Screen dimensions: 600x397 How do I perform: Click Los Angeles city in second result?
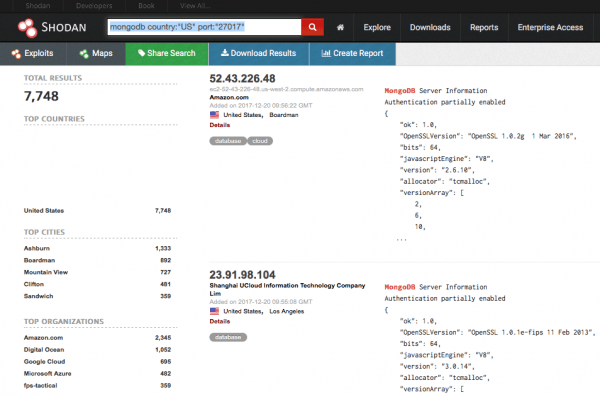pyautogui.click(x=287, y=311)
